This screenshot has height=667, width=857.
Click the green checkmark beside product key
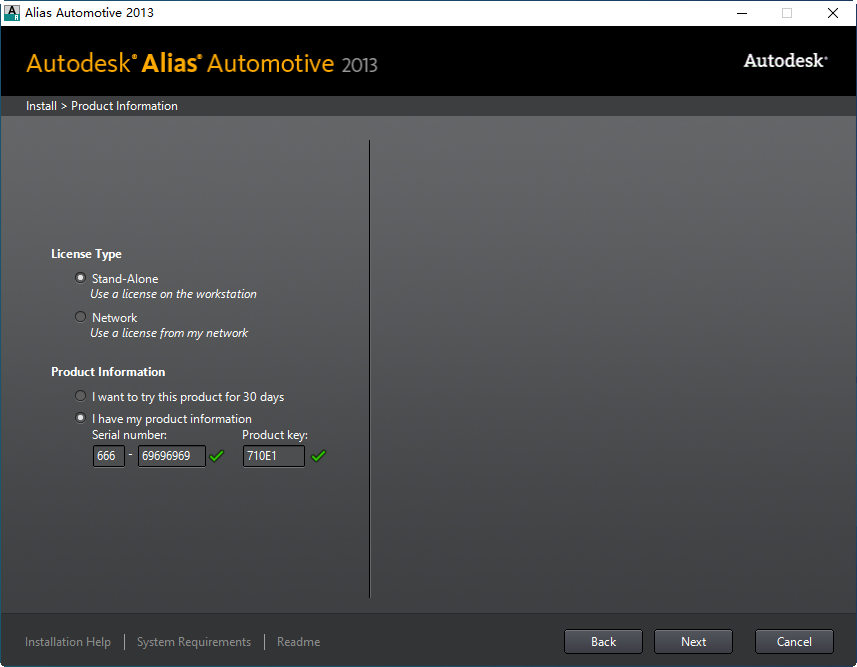point(319,455)
